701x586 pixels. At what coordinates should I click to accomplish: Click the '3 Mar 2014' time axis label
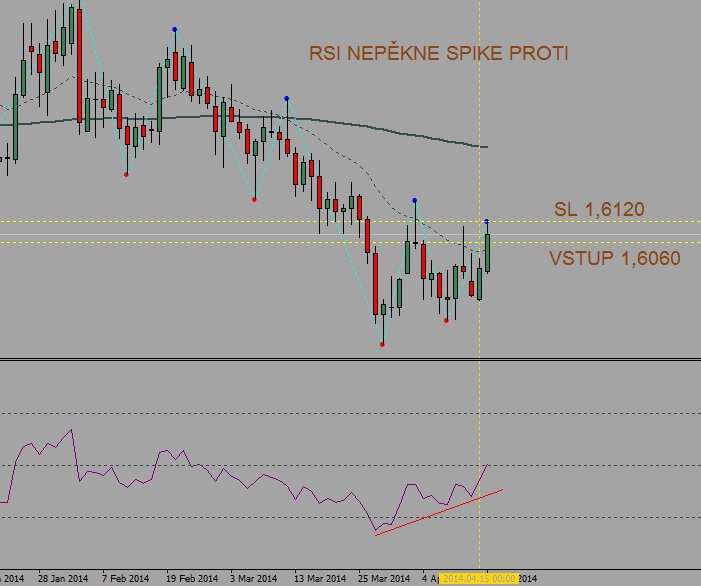(x=253, y=578)
